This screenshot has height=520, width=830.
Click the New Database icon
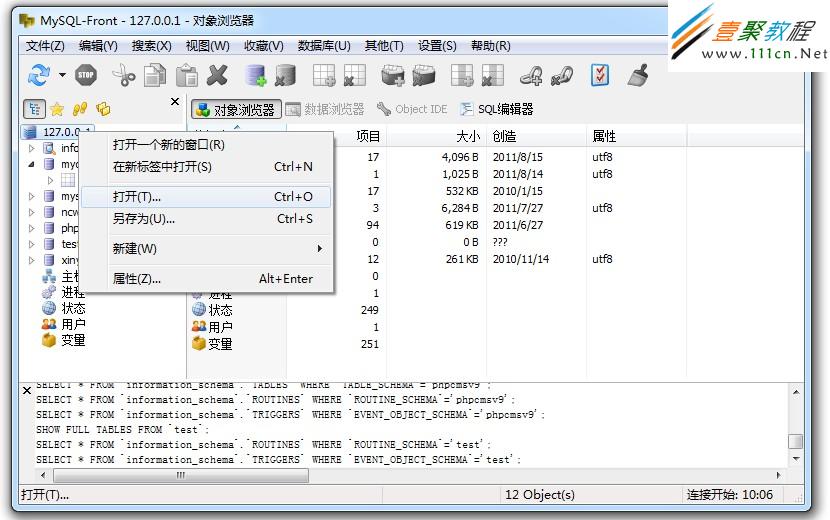point(256,75)
